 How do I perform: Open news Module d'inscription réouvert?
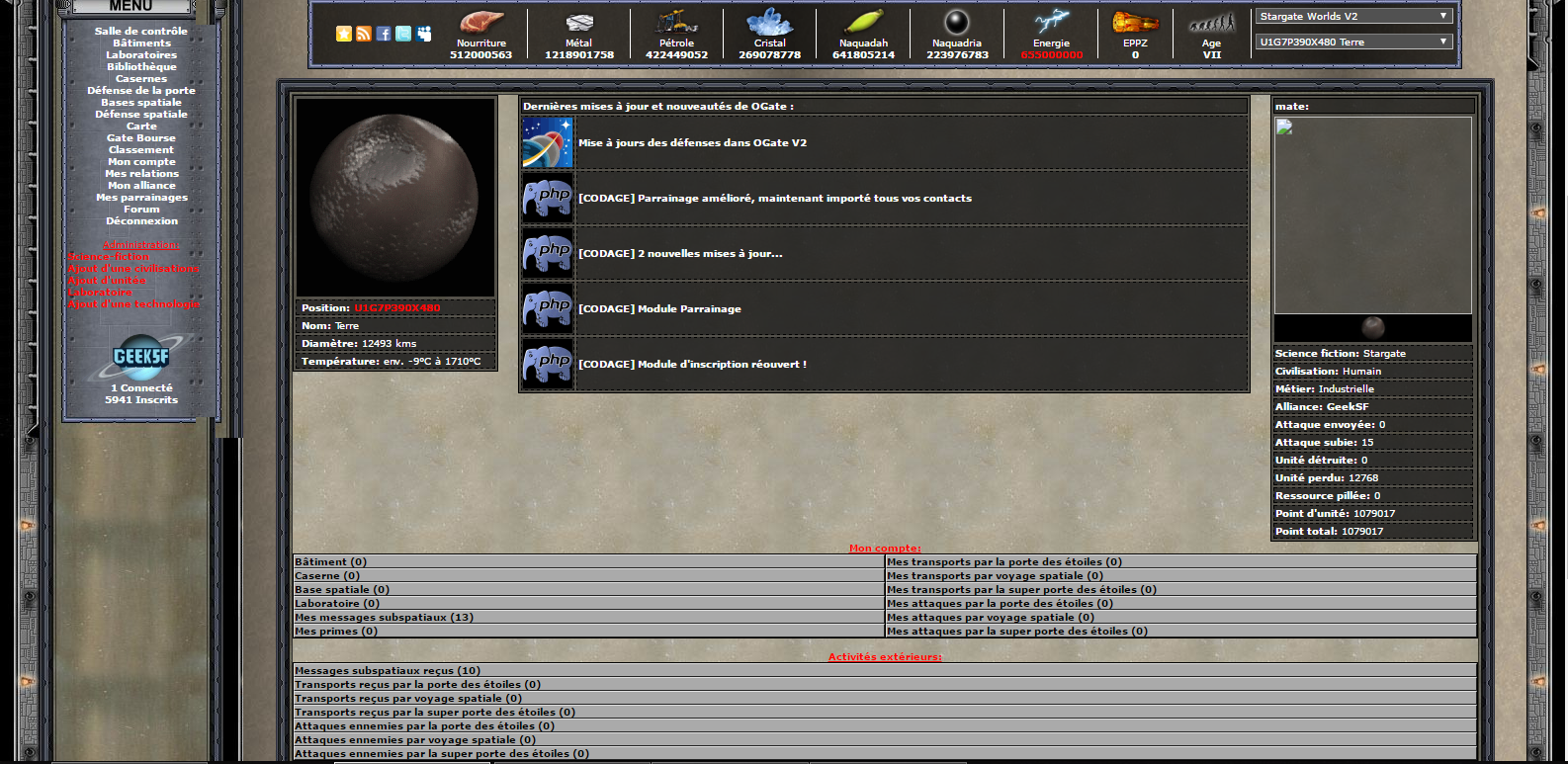692,364
